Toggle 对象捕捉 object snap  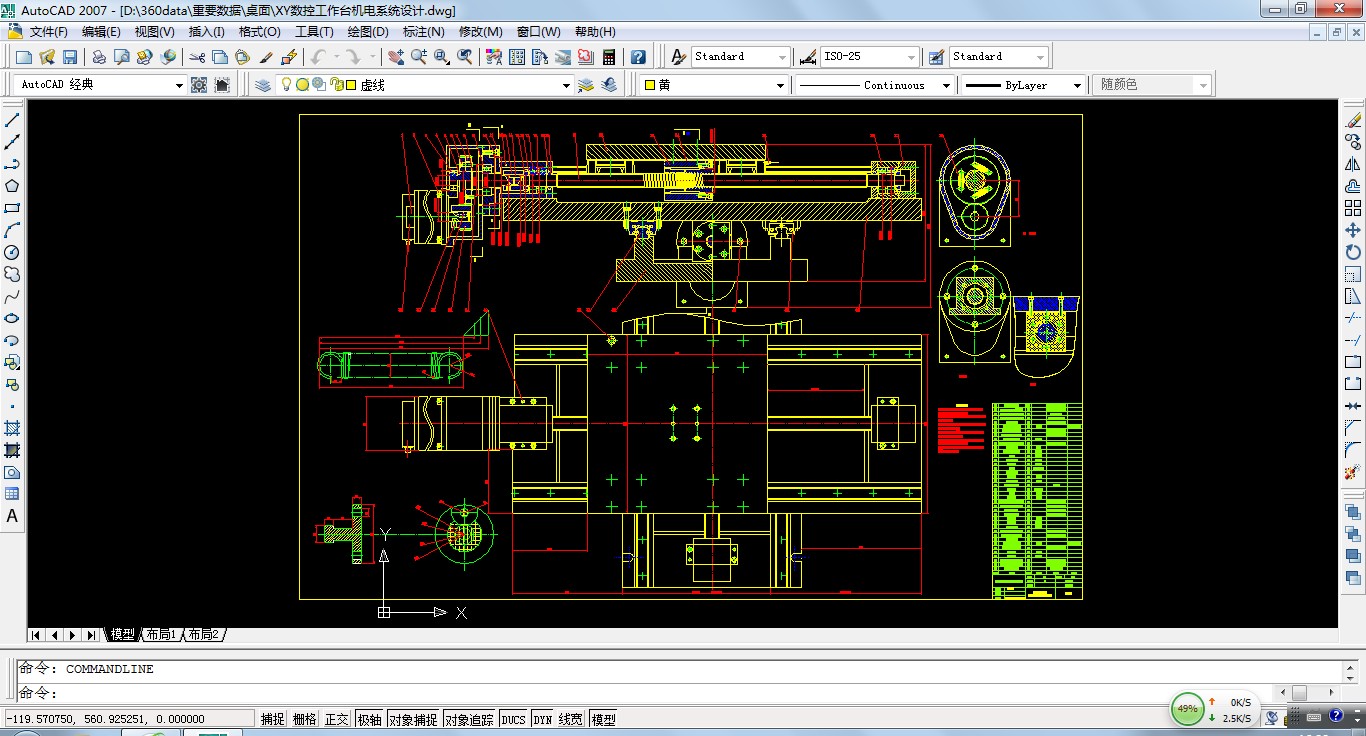click(412, 719)
